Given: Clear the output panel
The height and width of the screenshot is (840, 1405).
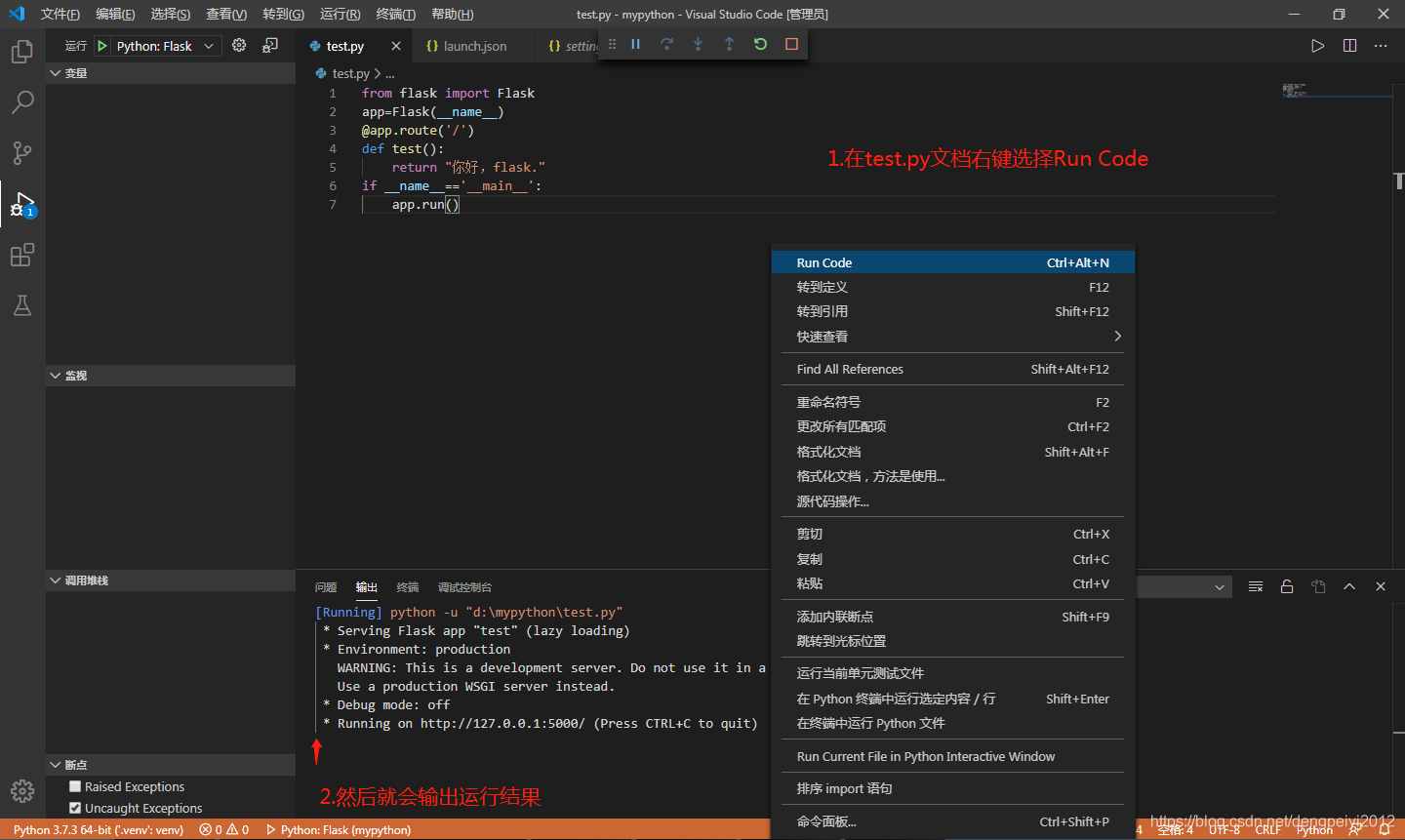Looking at the screenshot, I should pyautogui.click(x=1256, y=586).
